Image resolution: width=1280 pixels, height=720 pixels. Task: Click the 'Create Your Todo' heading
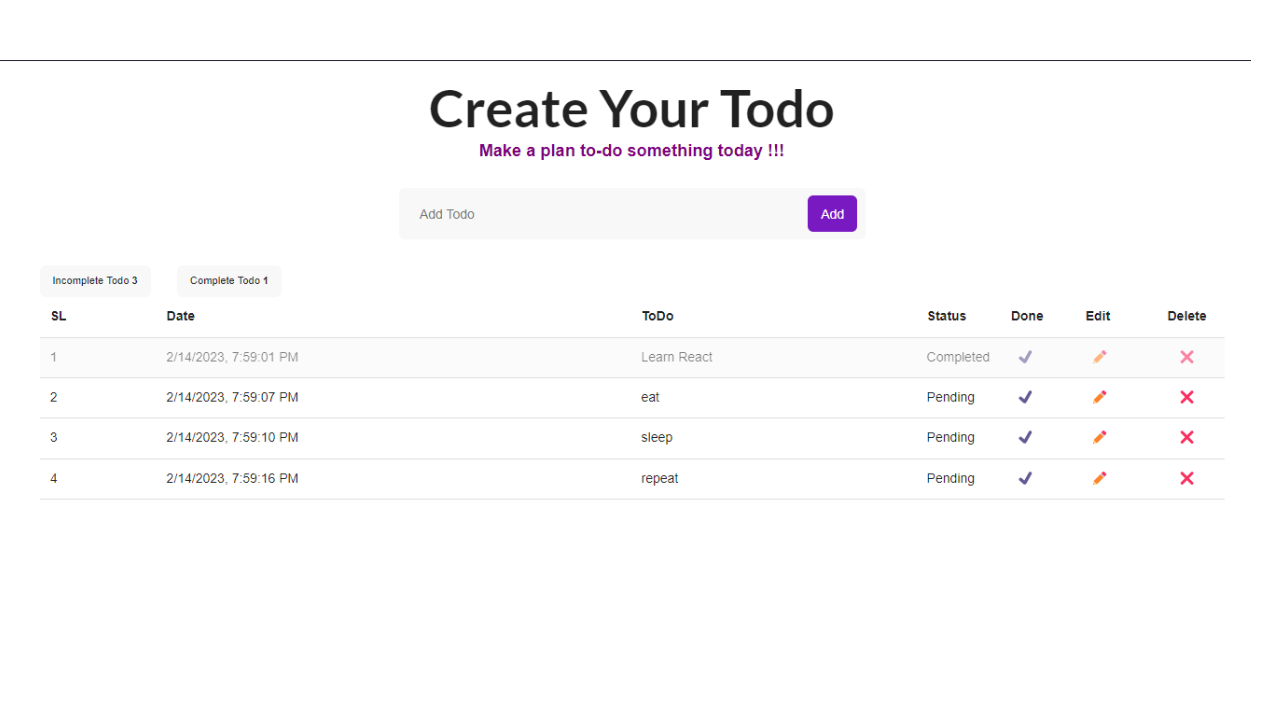tap(631, 109)
